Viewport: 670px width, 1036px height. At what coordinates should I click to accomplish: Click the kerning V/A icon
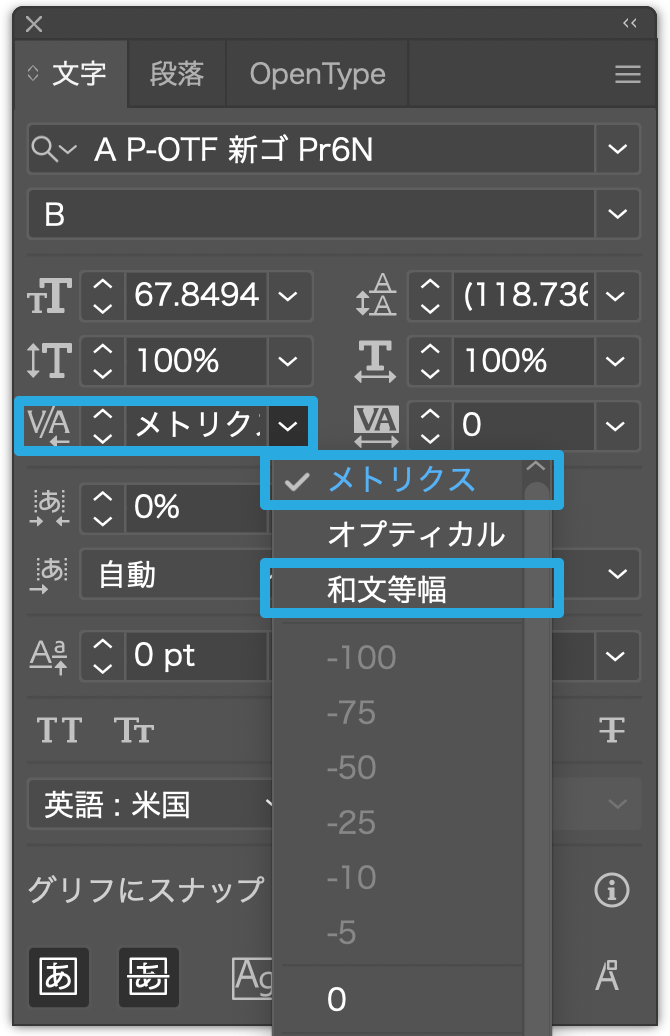click(50, 426)
